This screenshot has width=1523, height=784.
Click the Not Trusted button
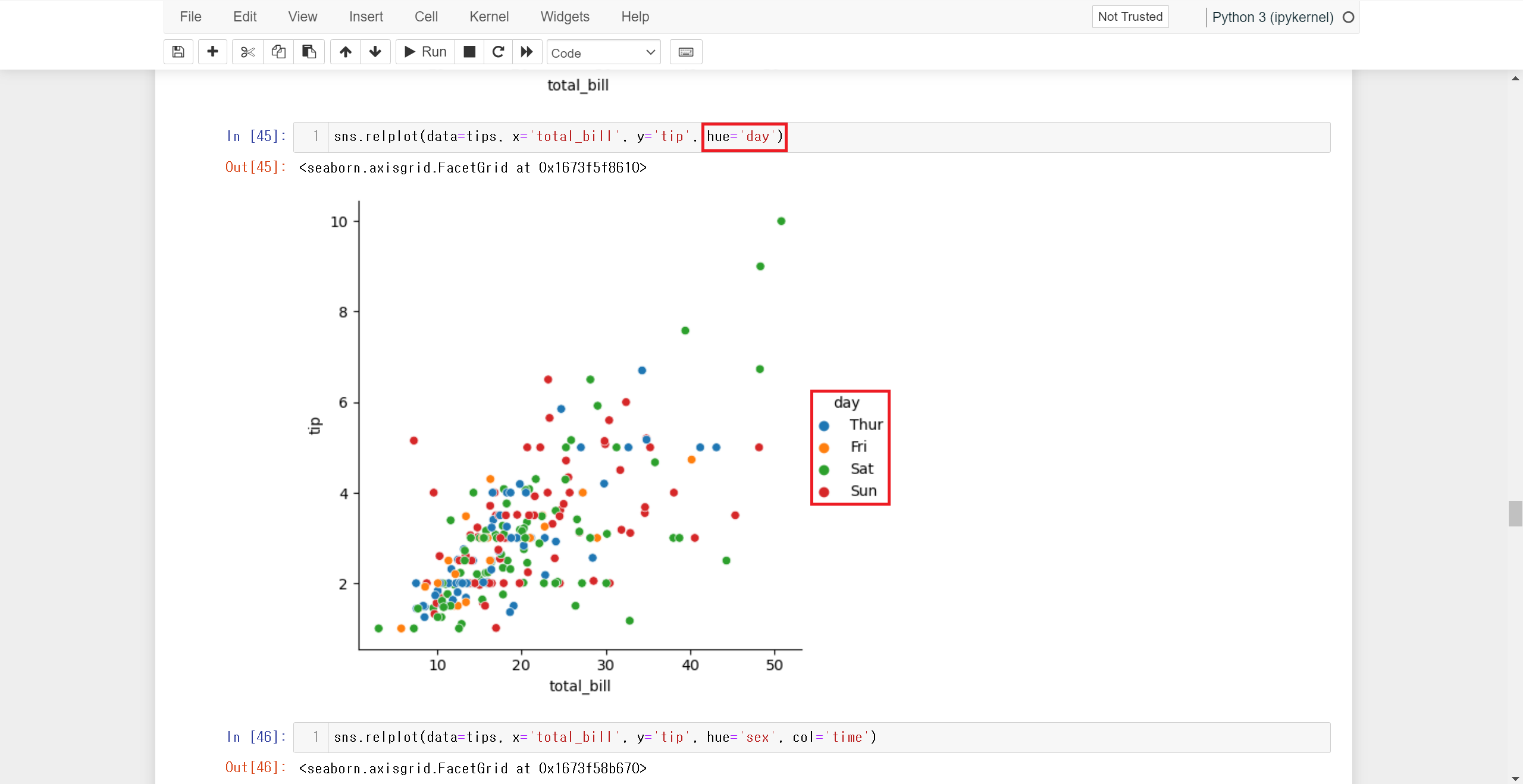click(1130, 17)
